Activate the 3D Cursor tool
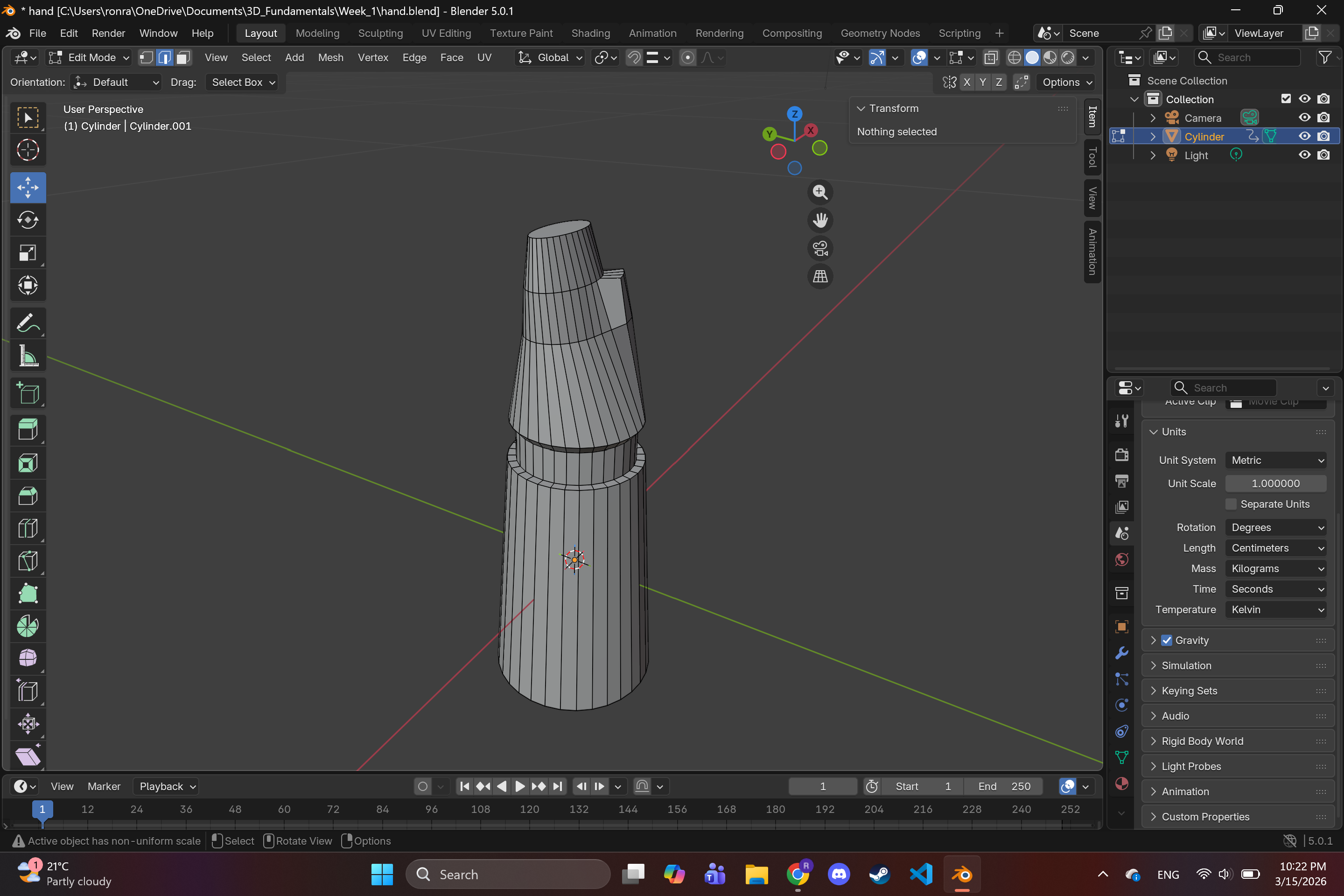This screenshot has height=896, width=1344. click(x=28, y=151)
